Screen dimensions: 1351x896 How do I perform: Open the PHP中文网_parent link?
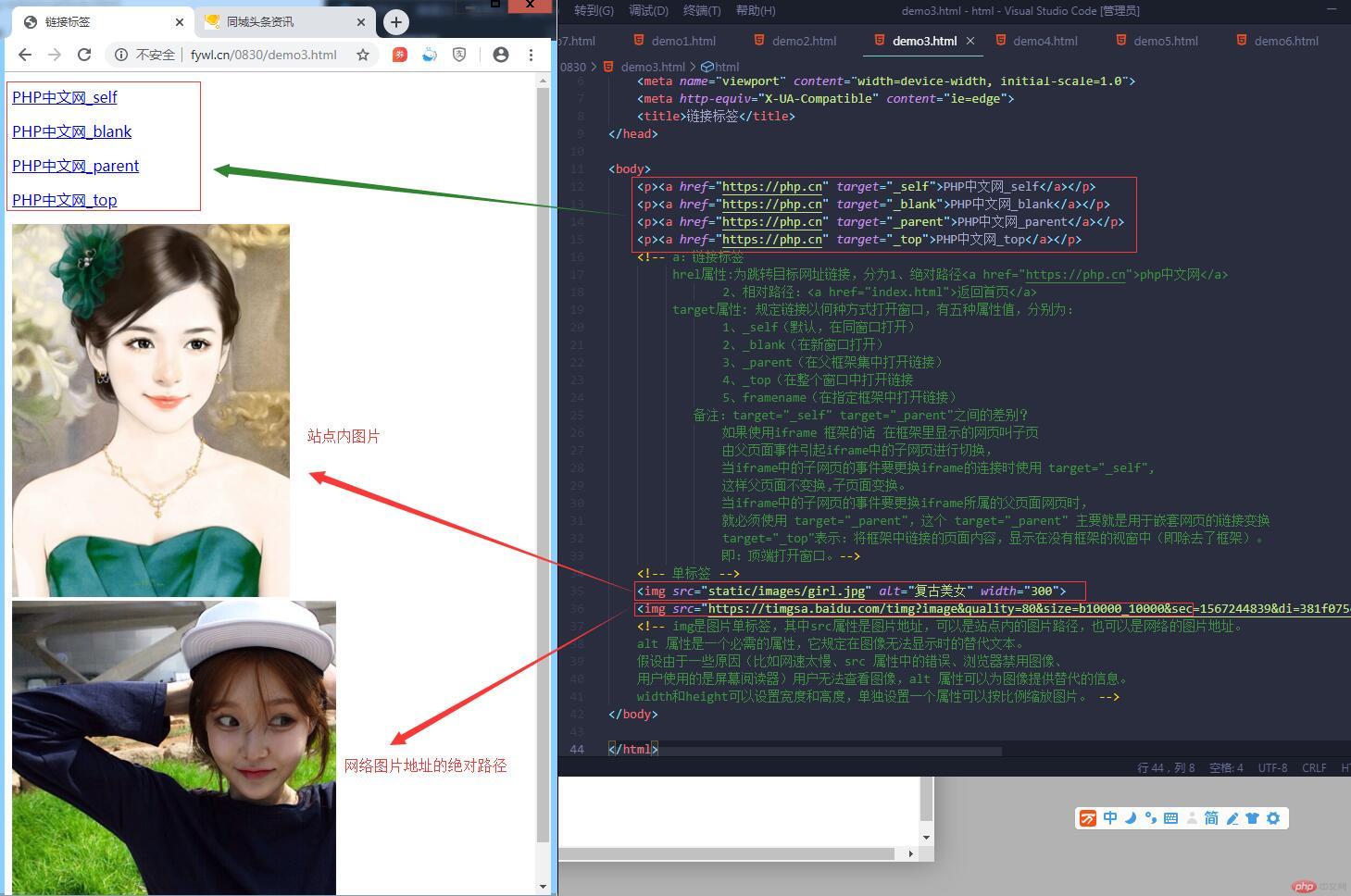[76, 166]
